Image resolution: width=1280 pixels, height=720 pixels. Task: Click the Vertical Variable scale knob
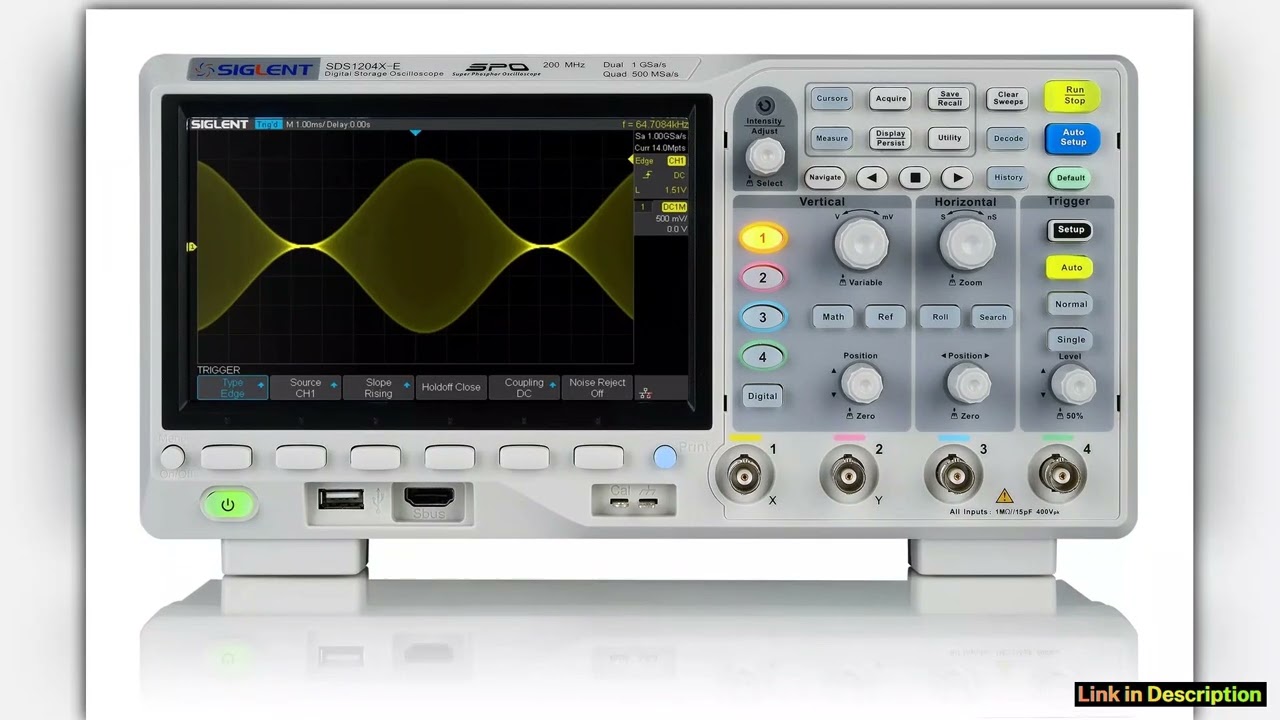point(861,243)
